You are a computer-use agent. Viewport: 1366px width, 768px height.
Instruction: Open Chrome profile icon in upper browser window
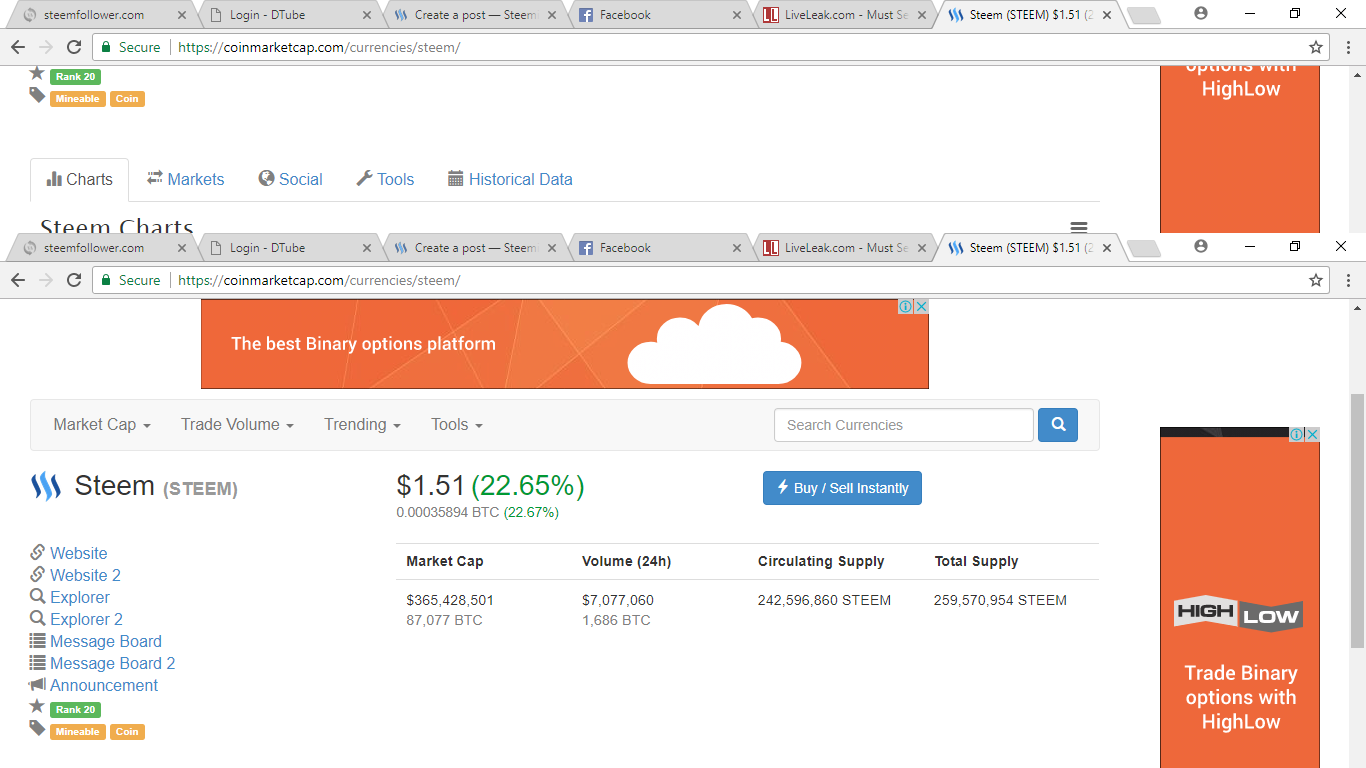coord(1201,14)
